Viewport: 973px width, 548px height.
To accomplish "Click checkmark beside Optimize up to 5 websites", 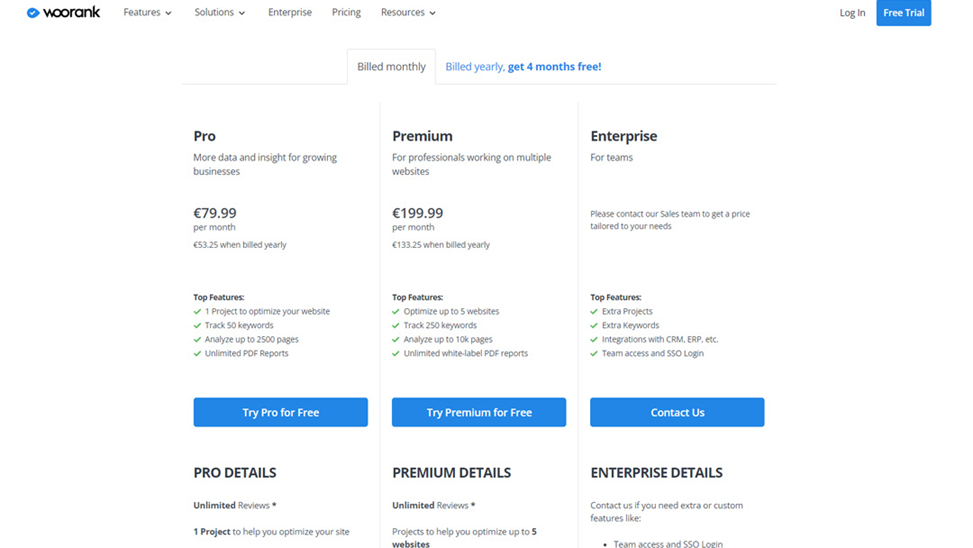I will (396, 312).
